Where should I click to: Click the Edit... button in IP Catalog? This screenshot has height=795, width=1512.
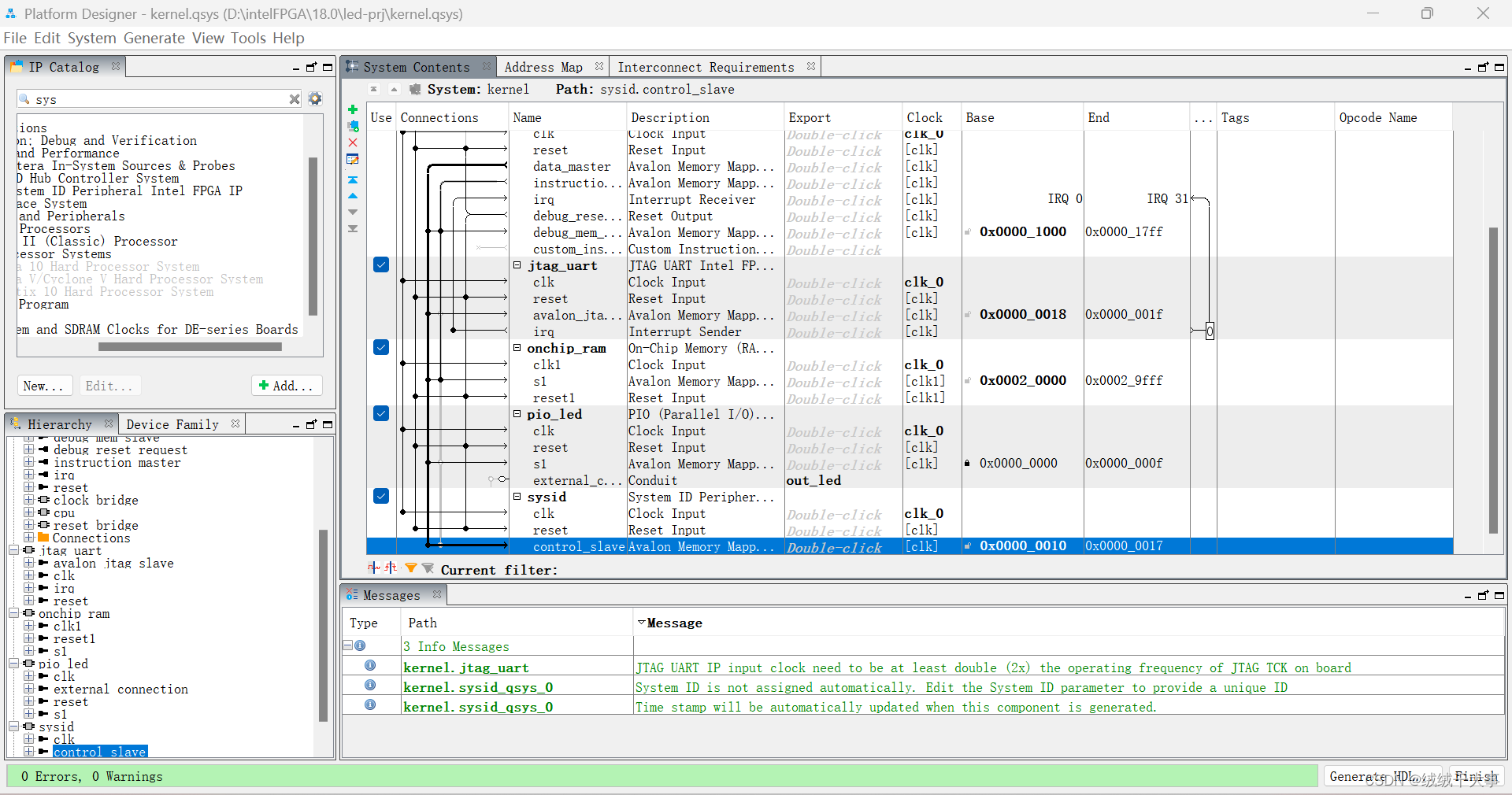pyautogui.click(x=109, y=386)
